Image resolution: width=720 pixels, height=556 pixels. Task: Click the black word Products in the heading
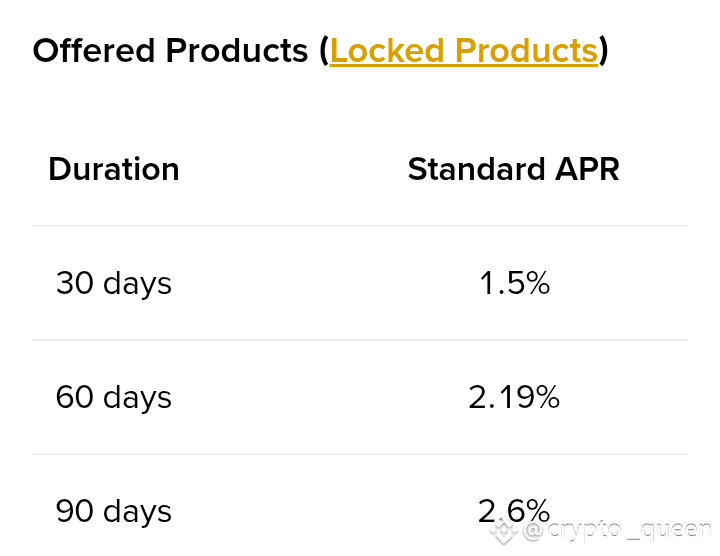click(236, 50)
